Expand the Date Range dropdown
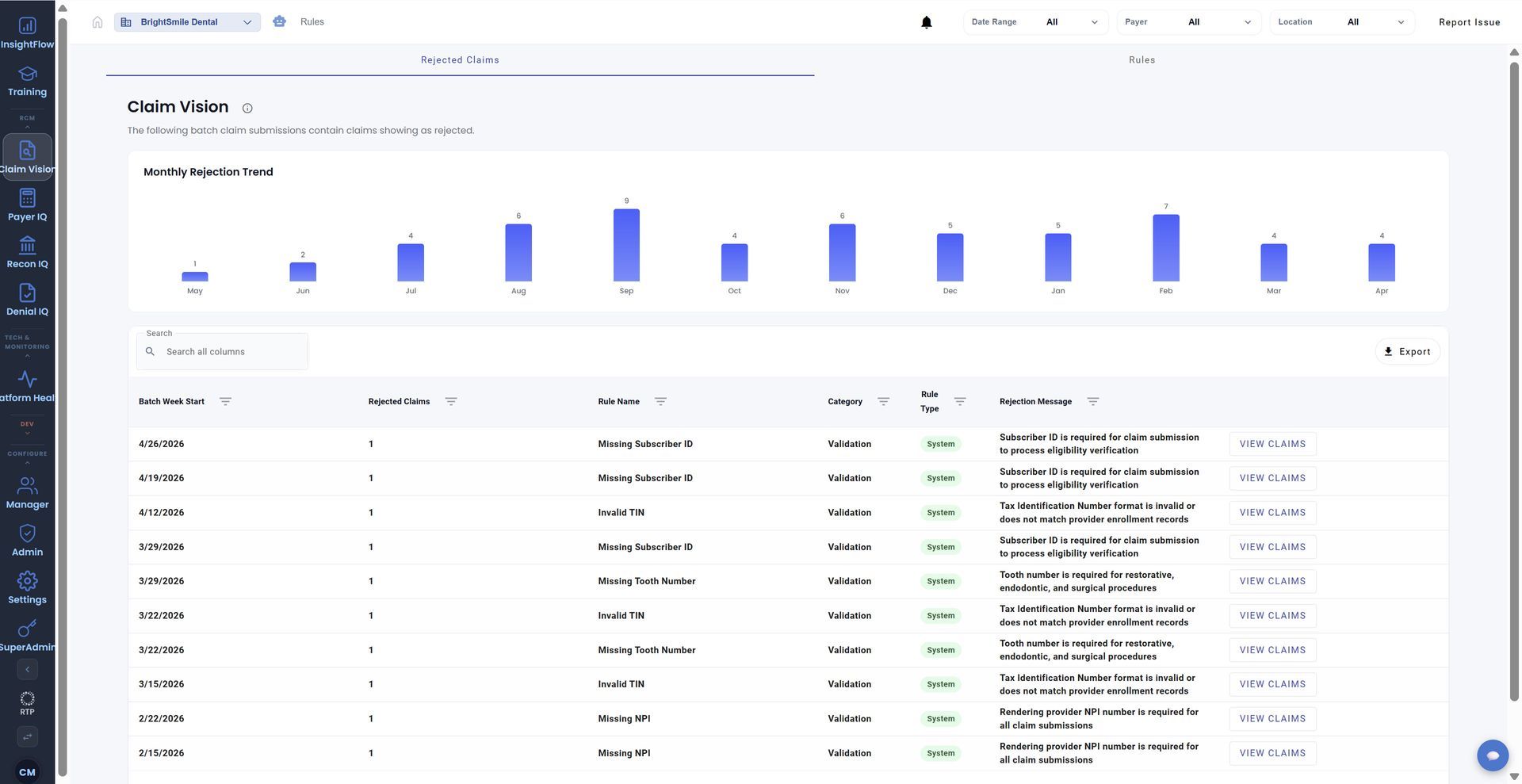The height and width of the screenshot is (784, 1522). point(1036,22)
